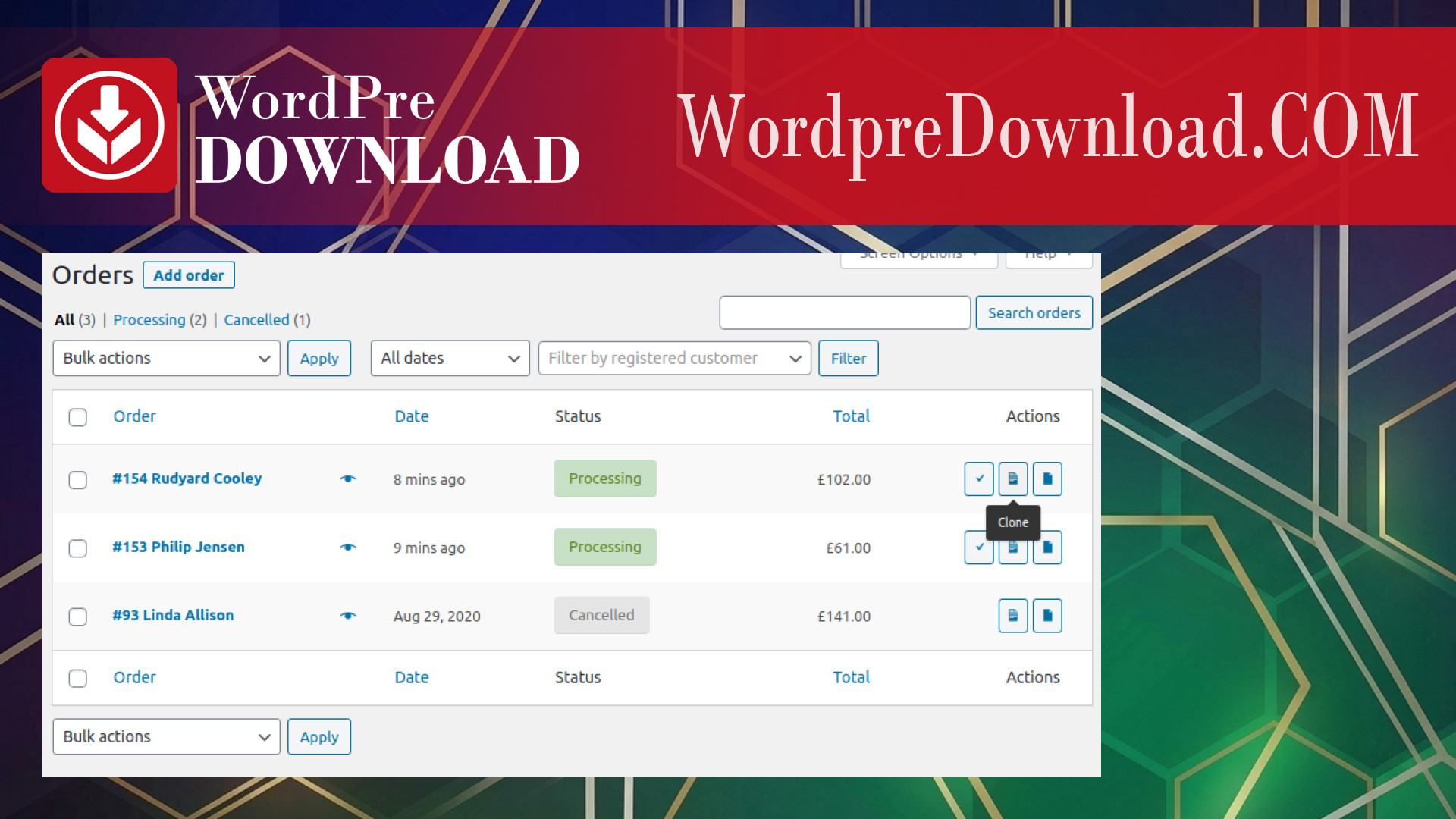Open the bottom Bulk actions dropdown
This screenshot has height=819, width=1456.
[166, 736]
